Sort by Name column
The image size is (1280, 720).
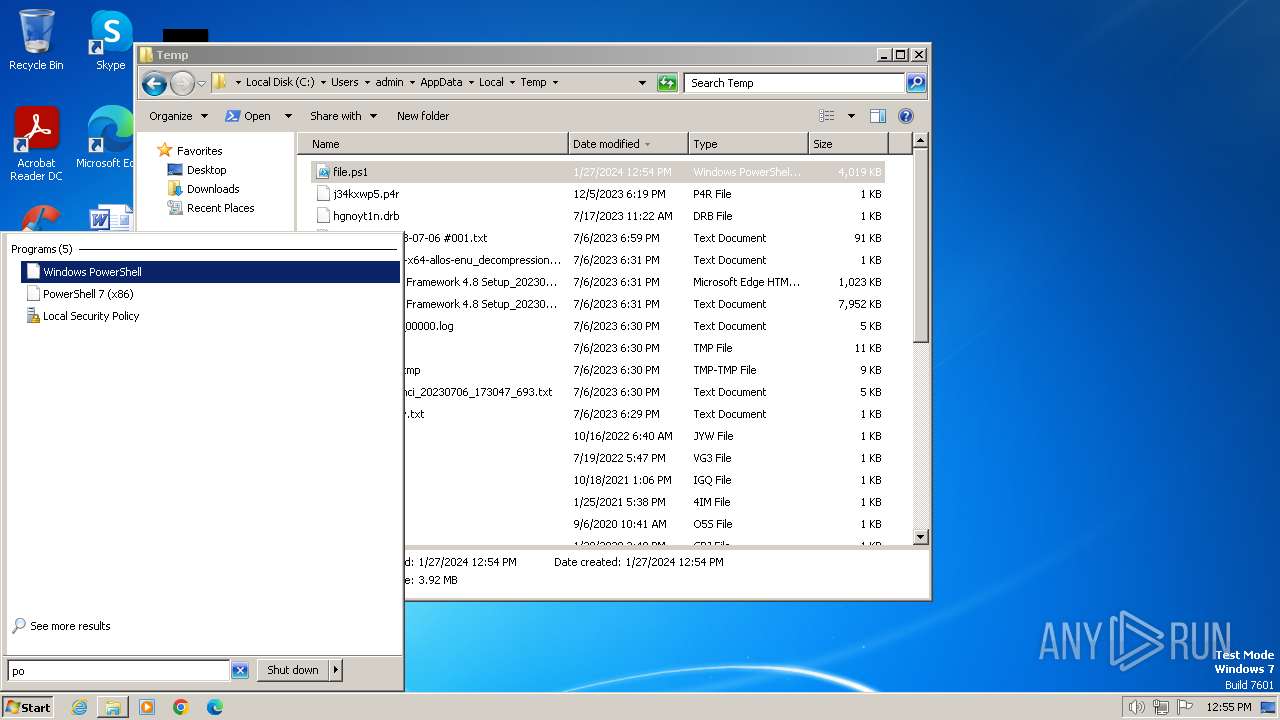pyautogui.click(x=433, y=144)
